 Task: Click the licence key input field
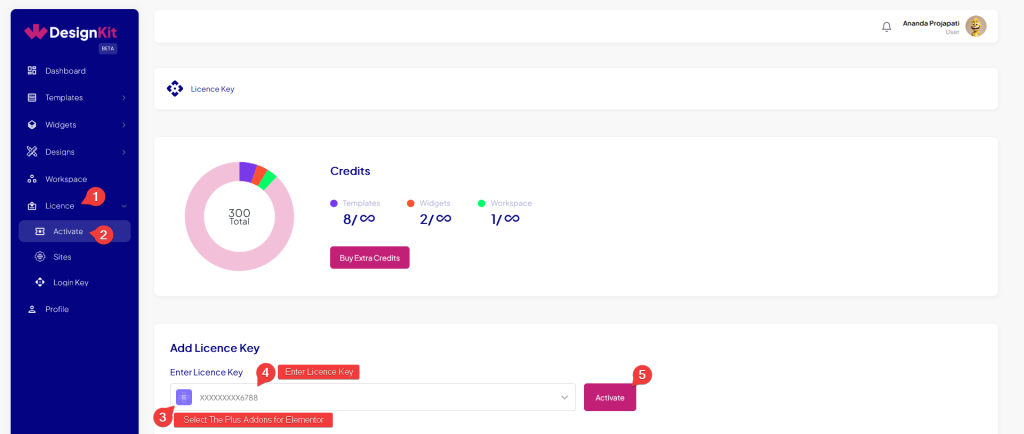(x=373, y=397)
